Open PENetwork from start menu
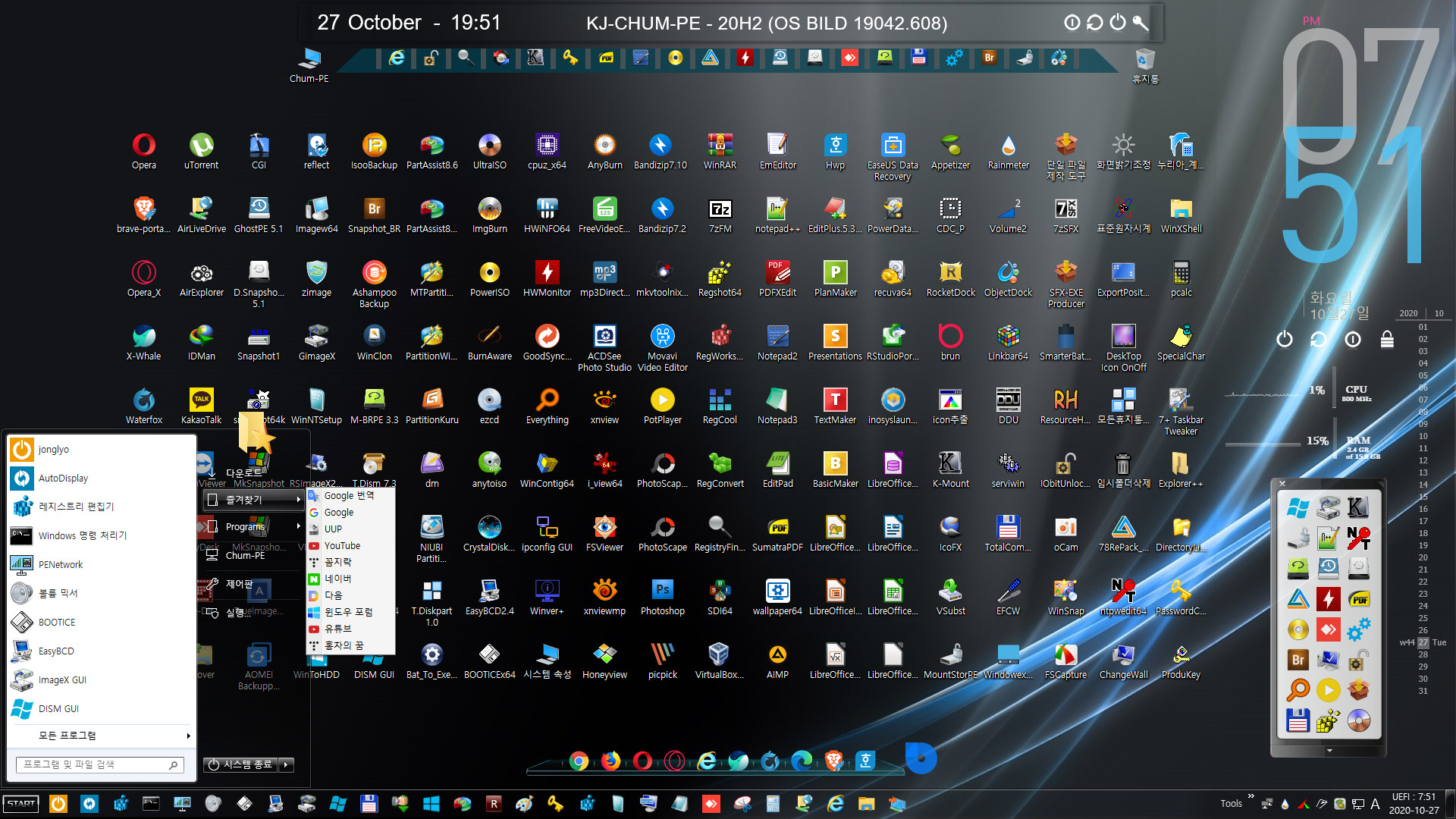The height and width of the screenshot is (819, 1456). tap(101, 565)
